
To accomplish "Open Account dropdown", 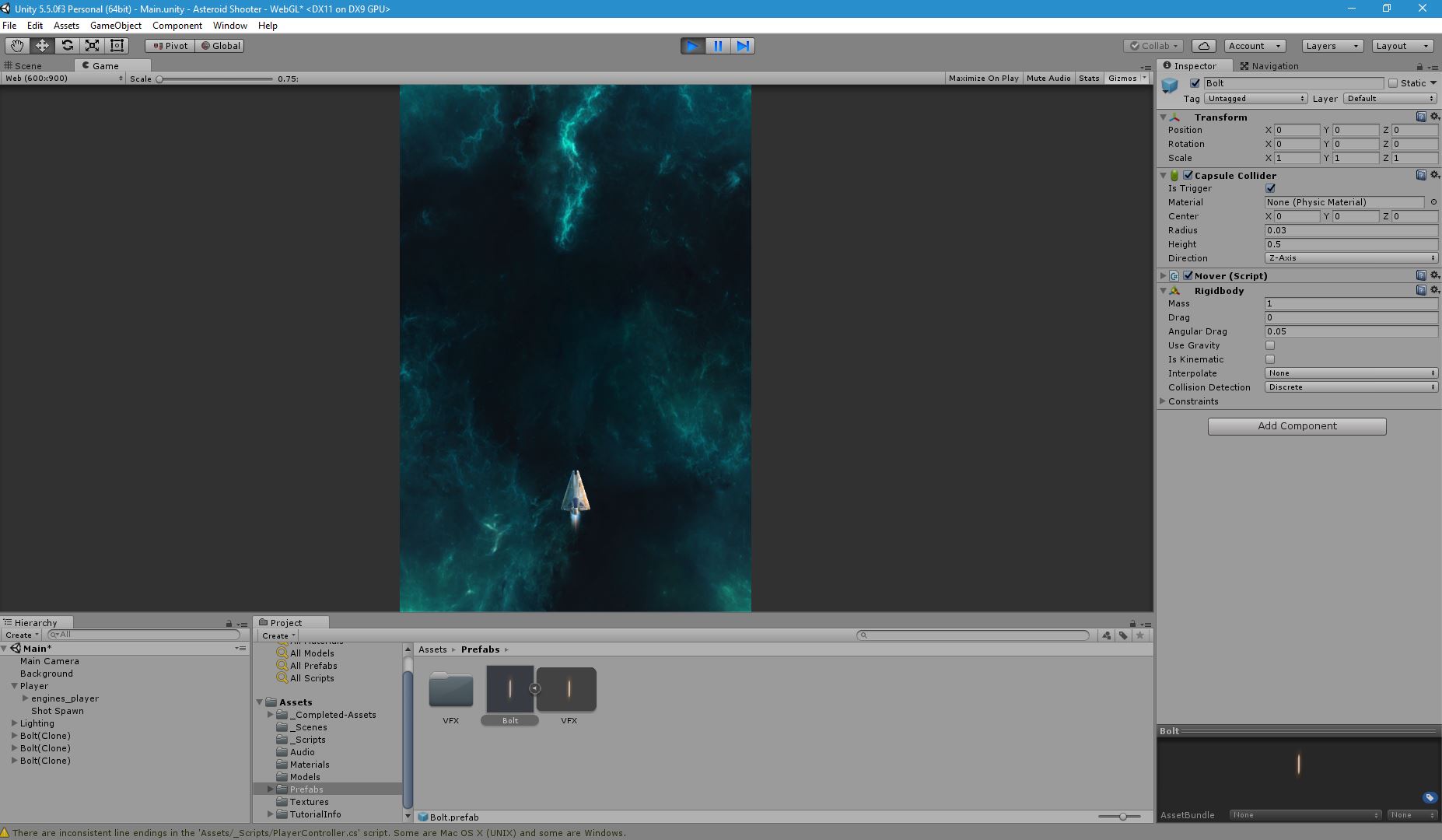I will [x=1255, y=46].
